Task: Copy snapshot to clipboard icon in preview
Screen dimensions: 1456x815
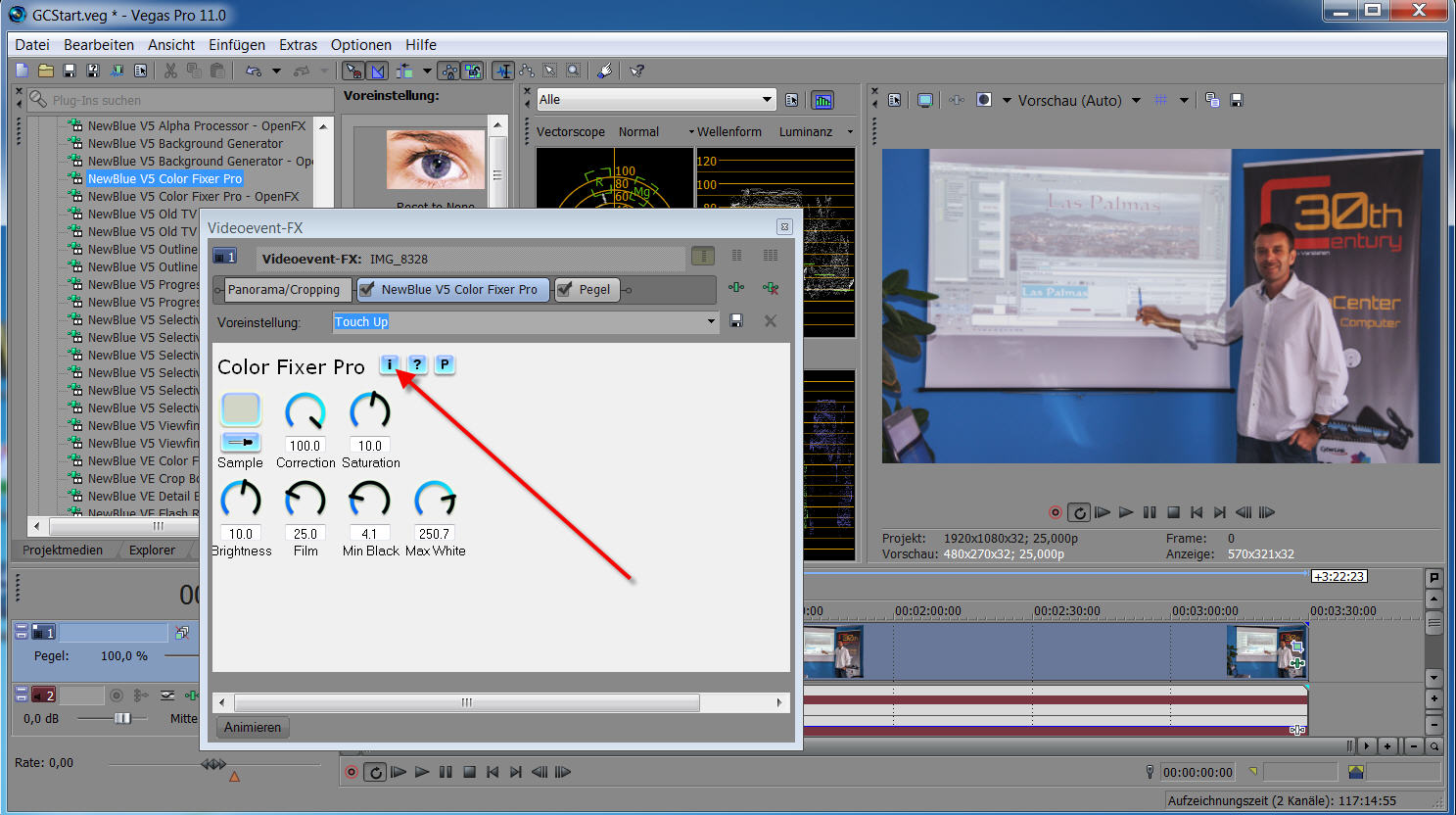Action: [x=1212, y=100]
